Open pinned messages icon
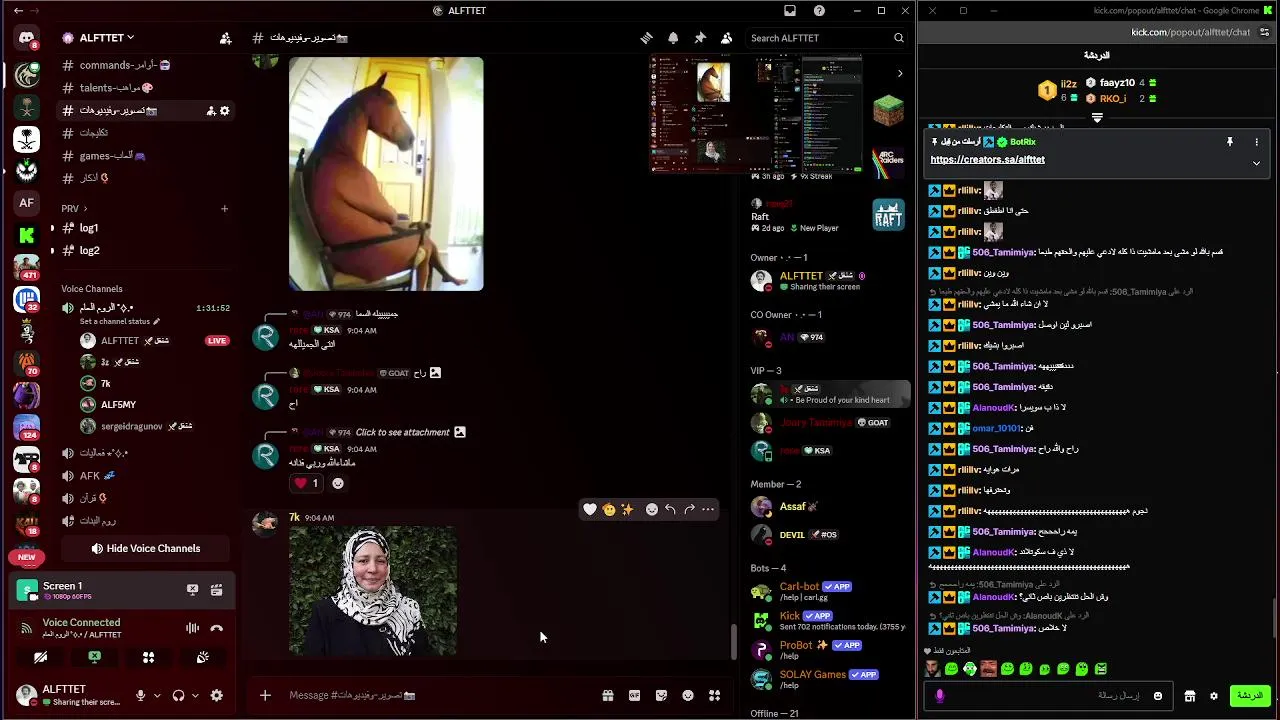Image resolution: width=1280 pixels, height=720 pixels. point(700,38)
